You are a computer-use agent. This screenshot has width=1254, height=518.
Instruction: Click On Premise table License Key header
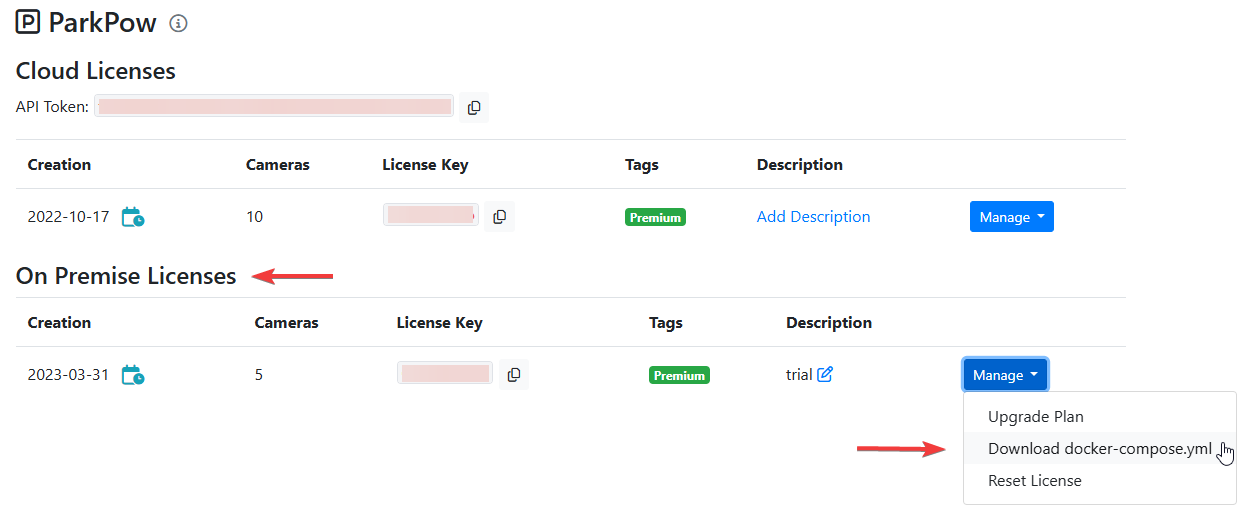[x=440, y=322]
